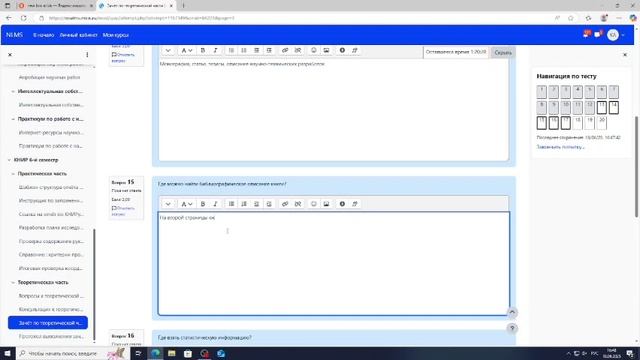Open 'В начало' in the top navigation

43,35
